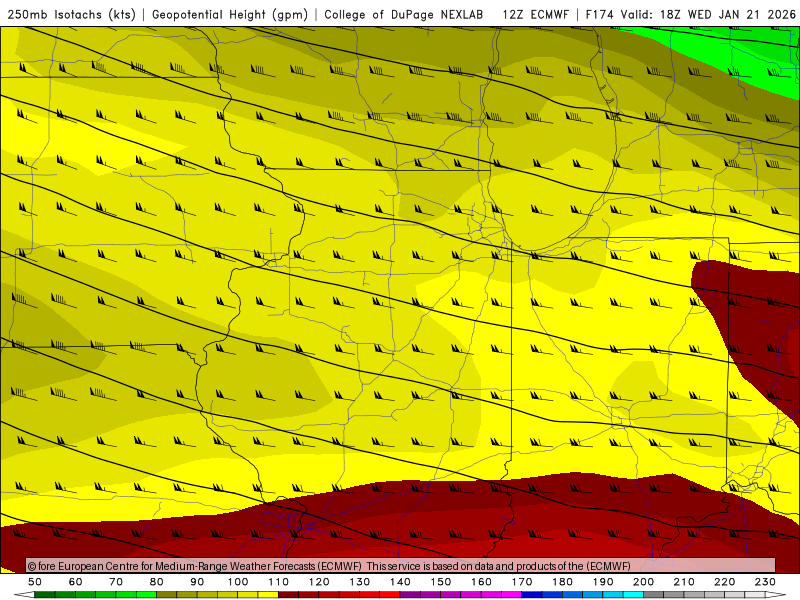Image resolution: width=800 pixels, height=600 pixels.
Task: Click the 100 label on color scale
Action: click(x=238, y=582)
